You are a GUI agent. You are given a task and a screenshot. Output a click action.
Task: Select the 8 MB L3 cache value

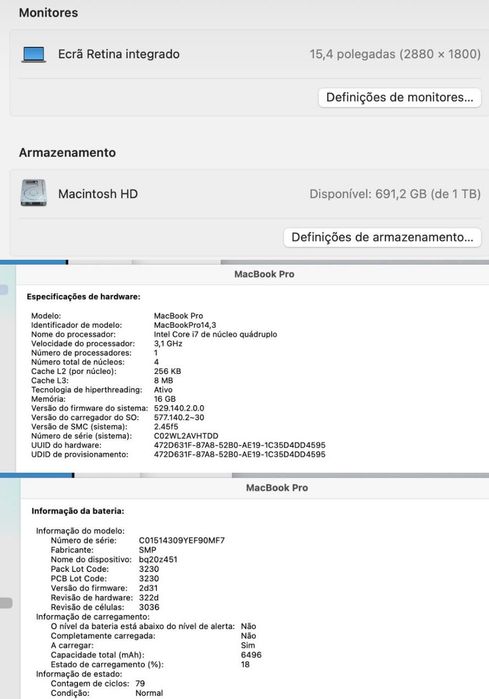tap(163, 381)
